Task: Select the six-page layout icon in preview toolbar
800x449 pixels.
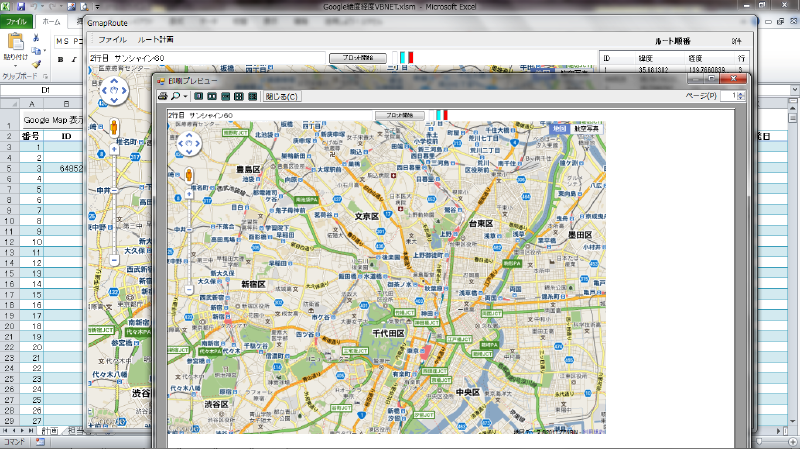Action: coord(251,96)
